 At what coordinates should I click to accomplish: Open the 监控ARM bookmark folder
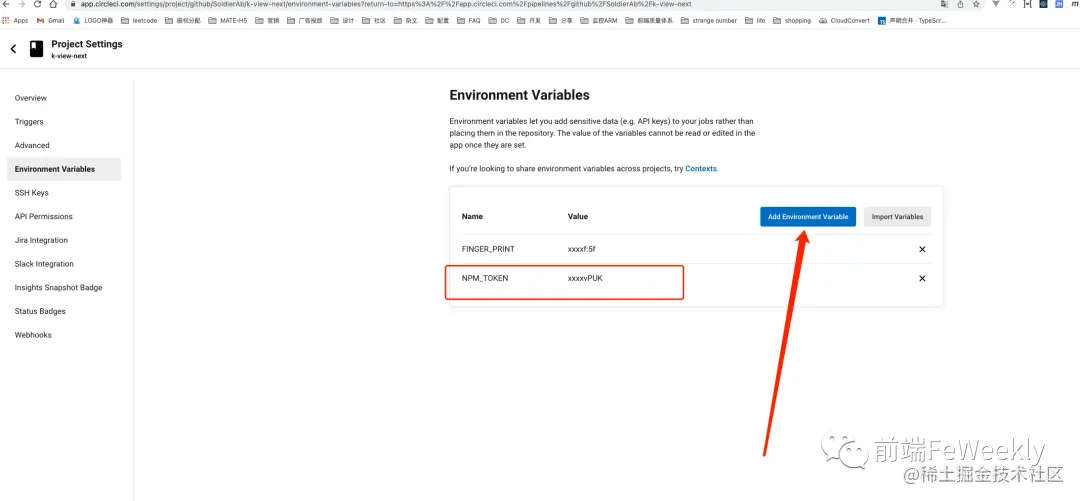point(599,21)
